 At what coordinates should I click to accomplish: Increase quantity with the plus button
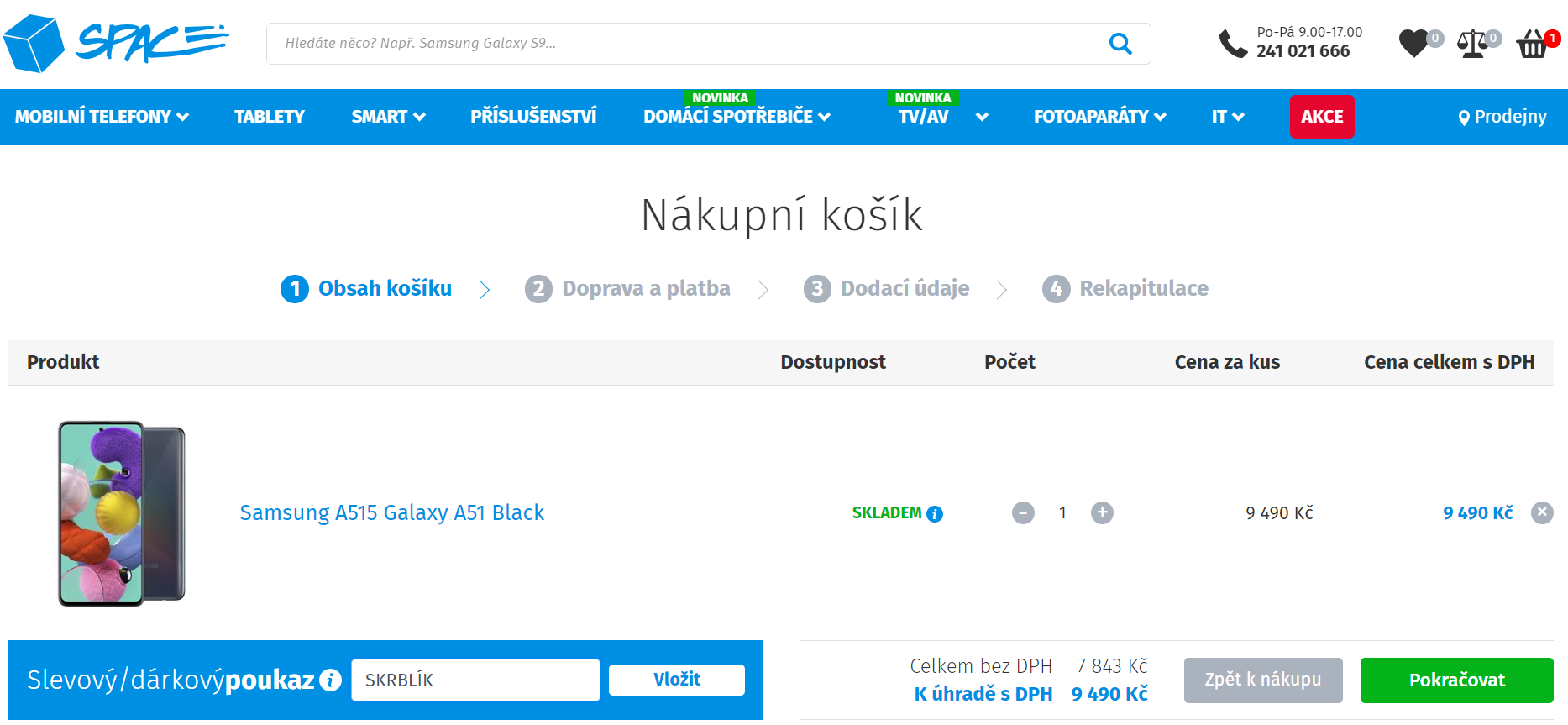tap(1102, 512)
